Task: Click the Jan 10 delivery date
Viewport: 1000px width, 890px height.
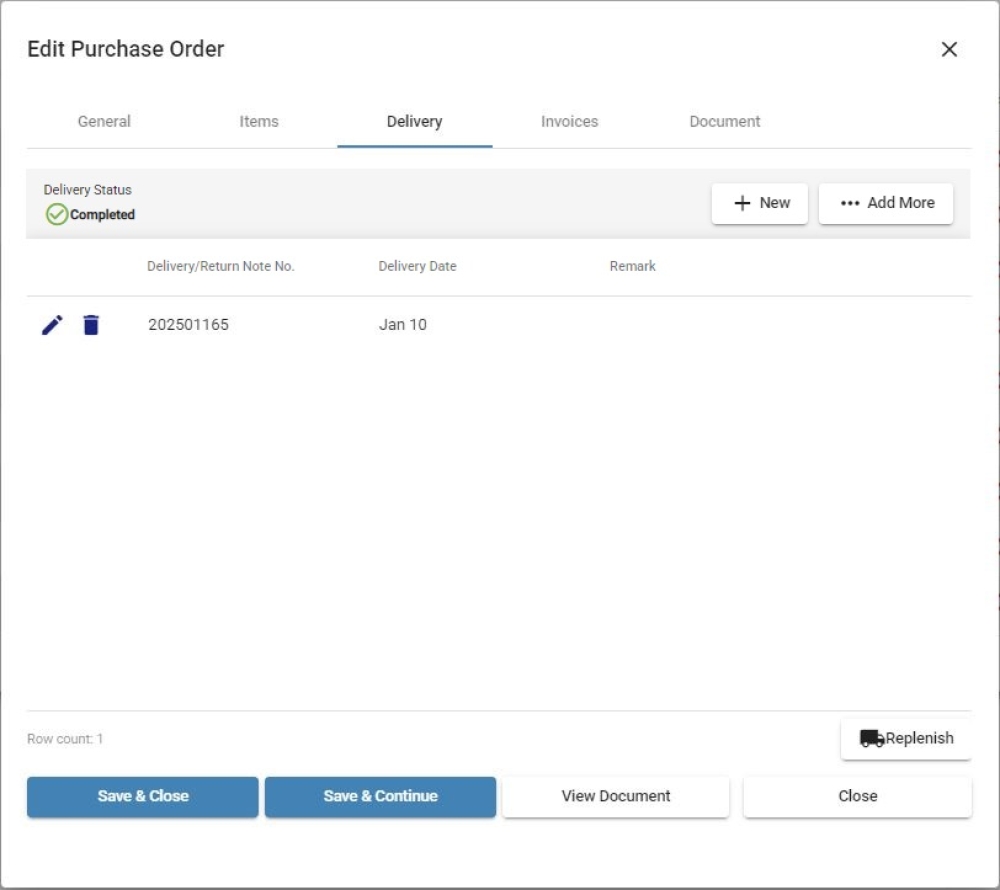Action: tap(402, 325)
